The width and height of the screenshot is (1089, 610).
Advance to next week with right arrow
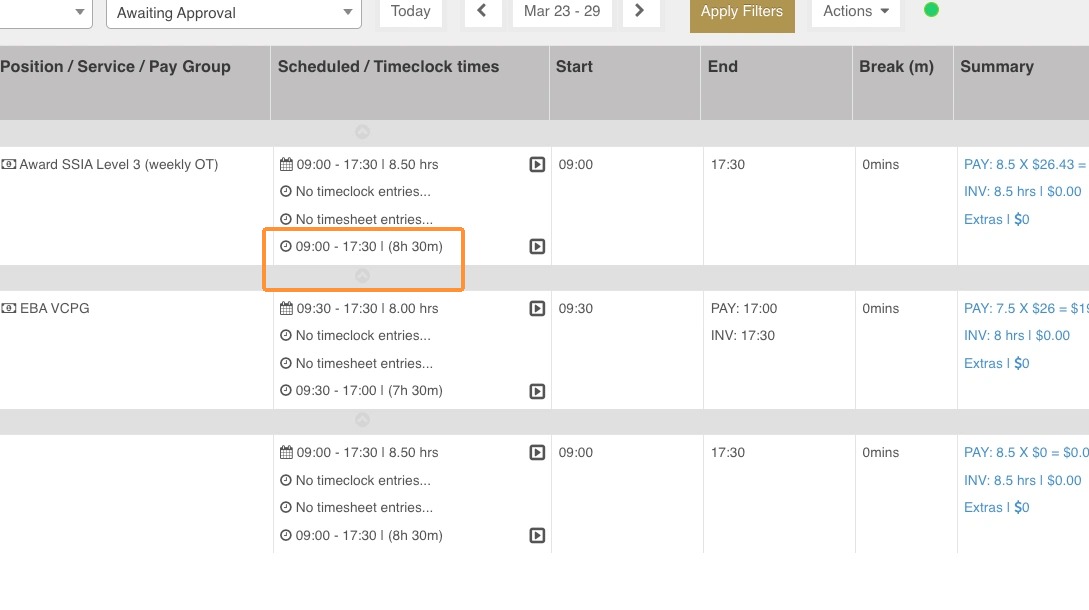(x=640, y=11)
